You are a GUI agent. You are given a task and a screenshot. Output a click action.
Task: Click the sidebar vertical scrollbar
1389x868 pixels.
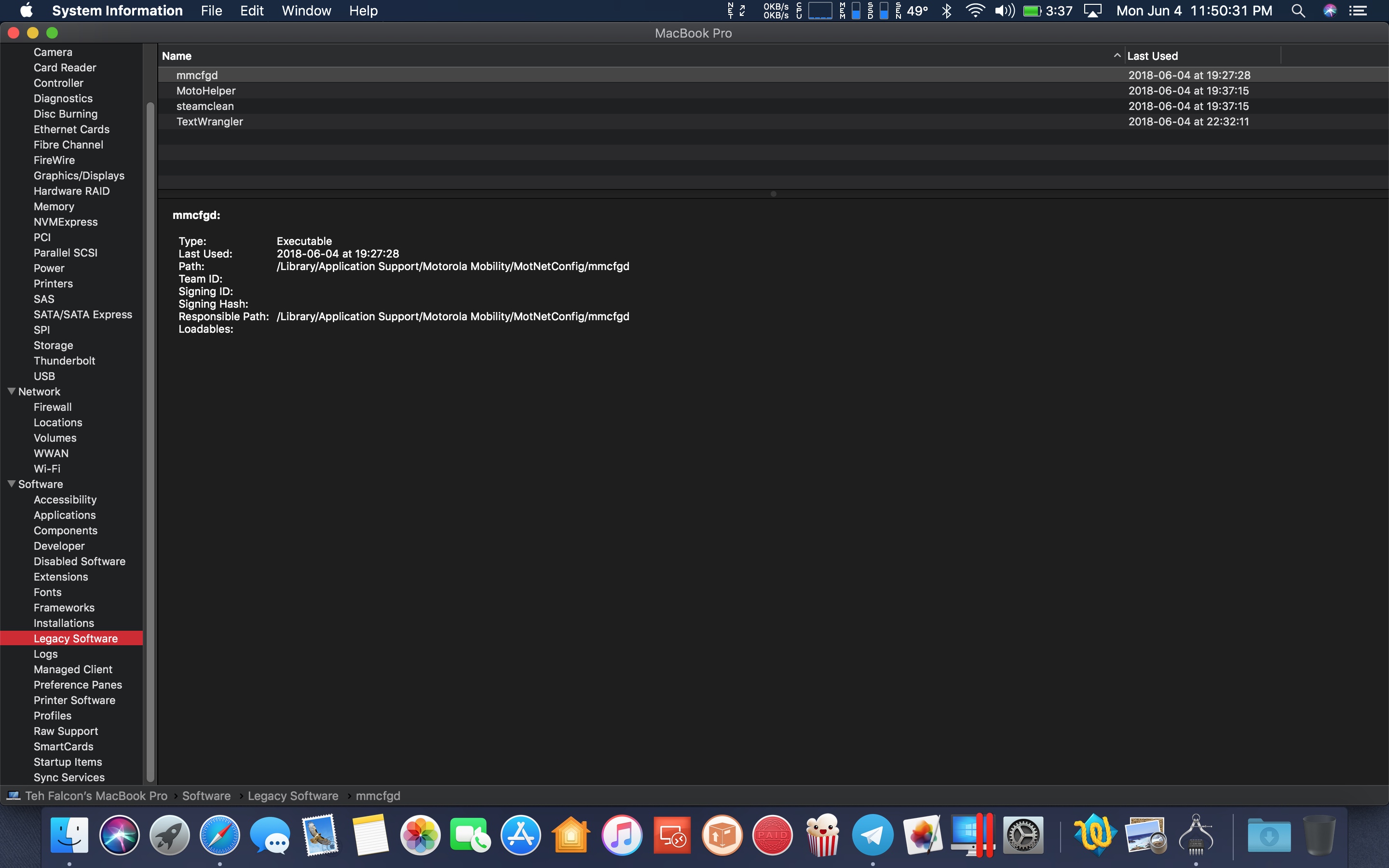tap(150, 442)
